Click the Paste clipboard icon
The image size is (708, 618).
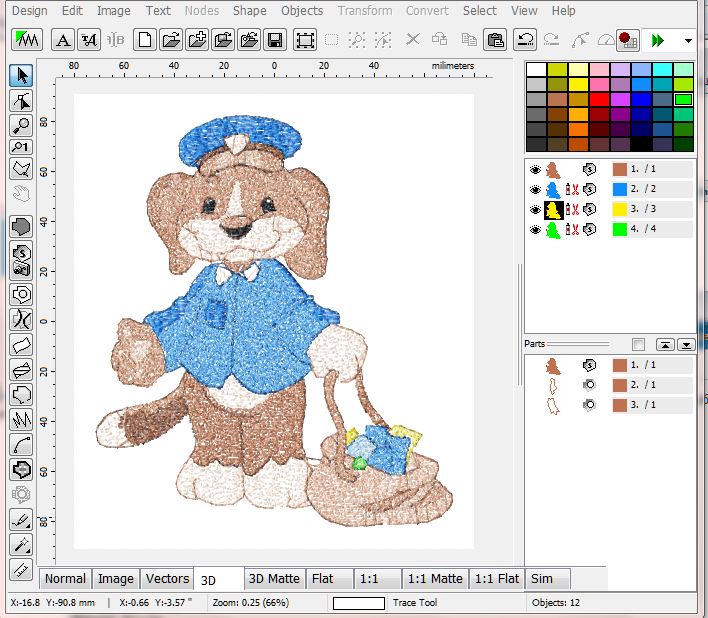coord(495,40)
